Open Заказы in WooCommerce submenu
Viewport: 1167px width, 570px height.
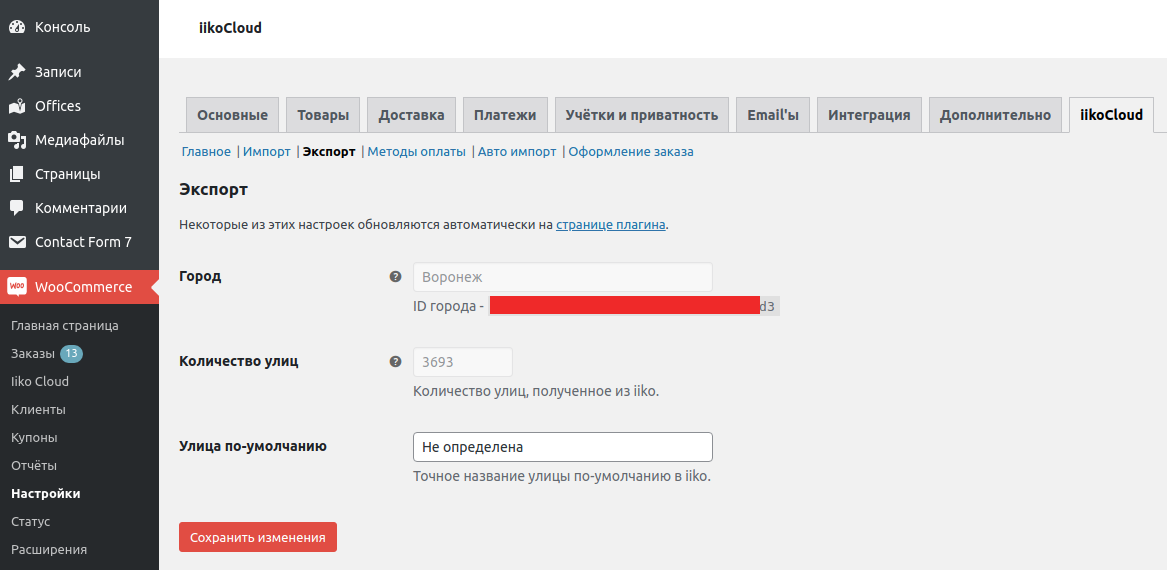(x=33, y=353)
